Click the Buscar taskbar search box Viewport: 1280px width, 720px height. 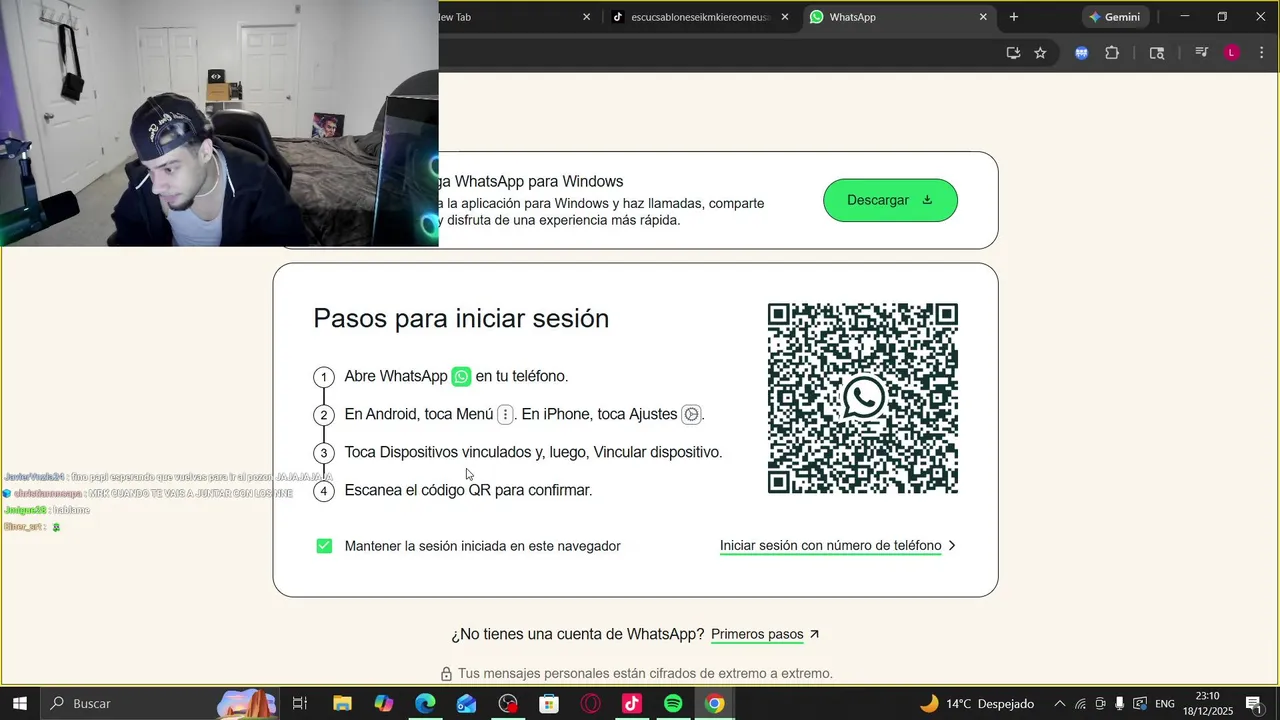(x=160, y=704)
